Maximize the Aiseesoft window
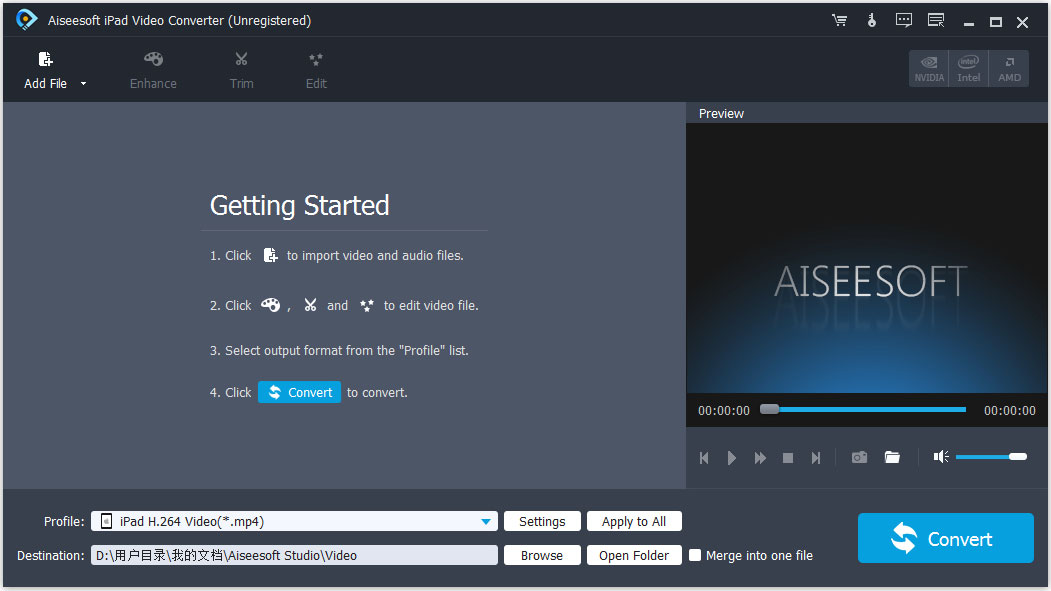Image resolution: width=1051 pixels, height=591 pixels. tap(996, 22)
